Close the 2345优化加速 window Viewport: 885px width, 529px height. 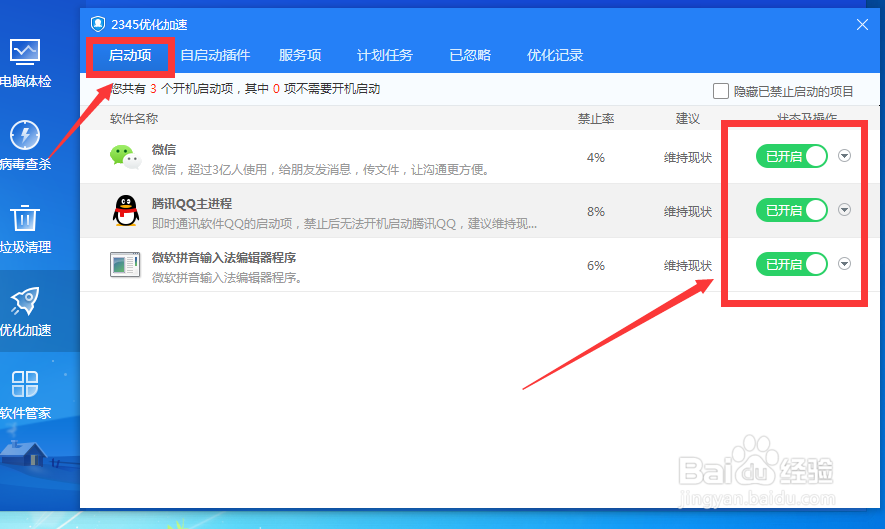point(862,24)
